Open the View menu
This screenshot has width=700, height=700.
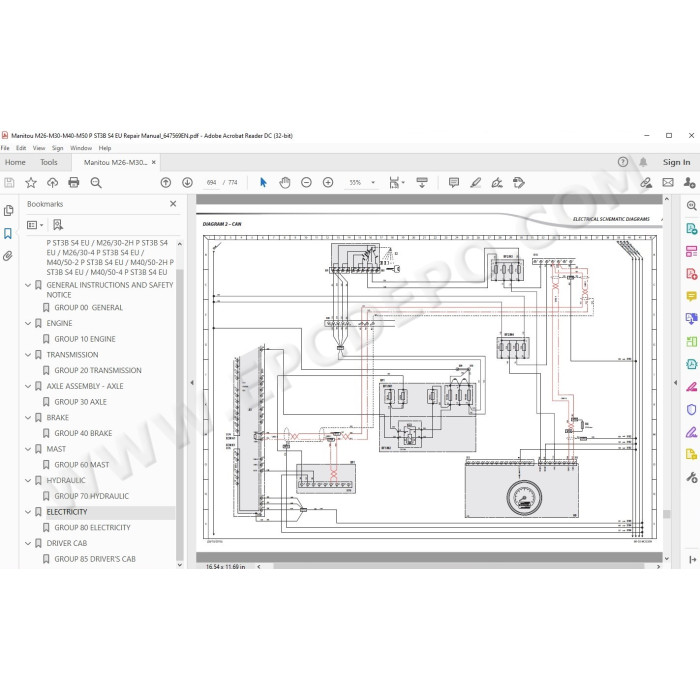coord(39,148)
